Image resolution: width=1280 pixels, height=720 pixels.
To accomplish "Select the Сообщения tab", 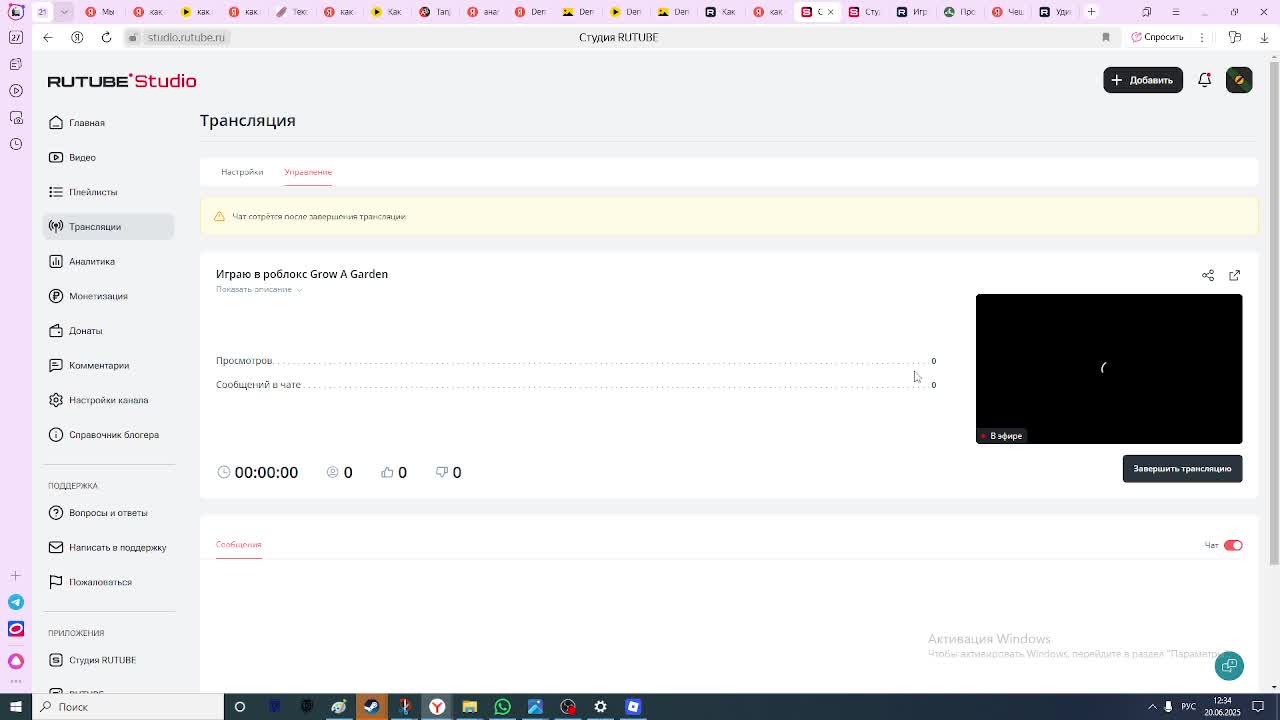I will coord(238,544).
